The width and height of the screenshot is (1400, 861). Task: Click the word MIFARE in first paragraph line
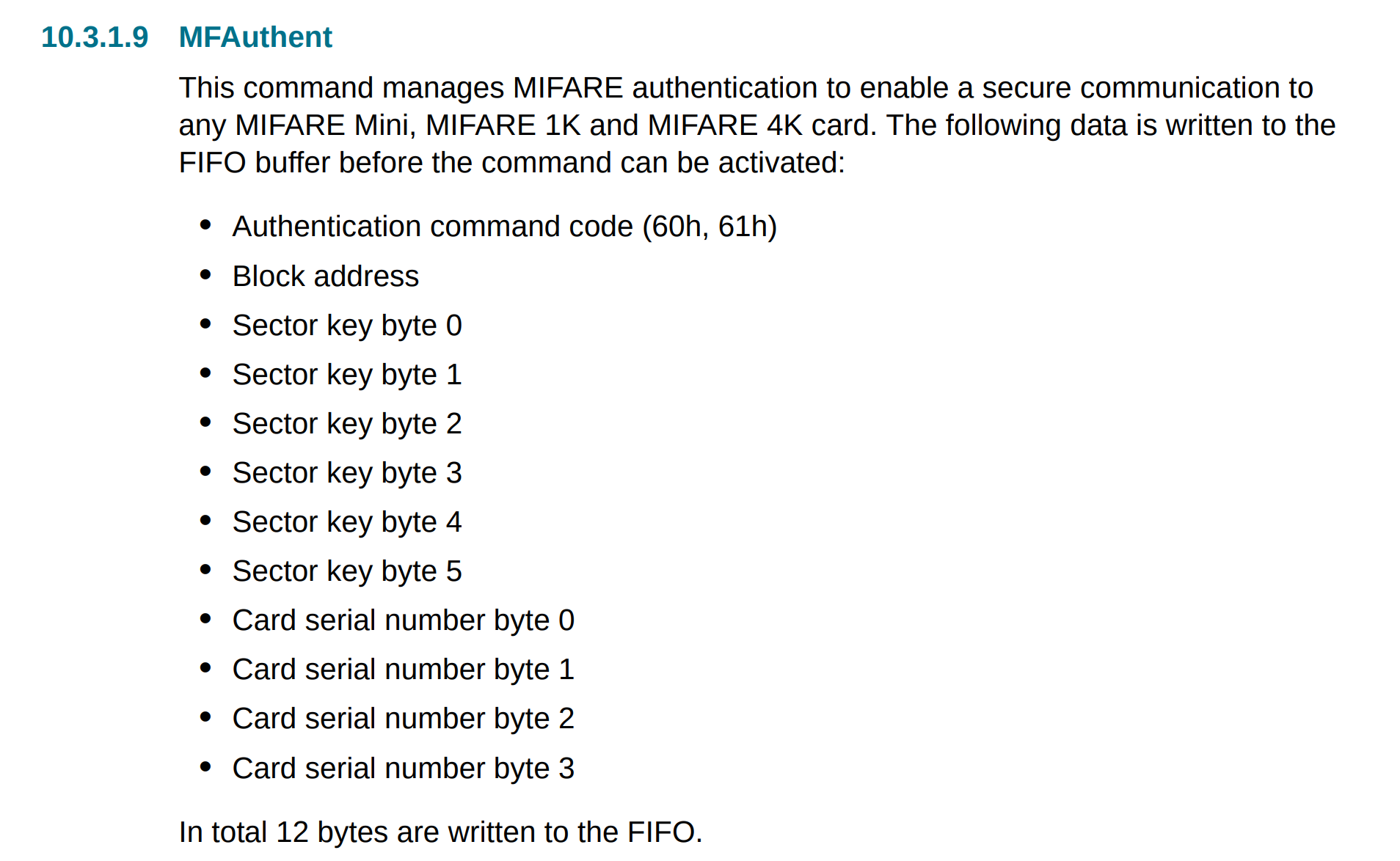point(568,88)
